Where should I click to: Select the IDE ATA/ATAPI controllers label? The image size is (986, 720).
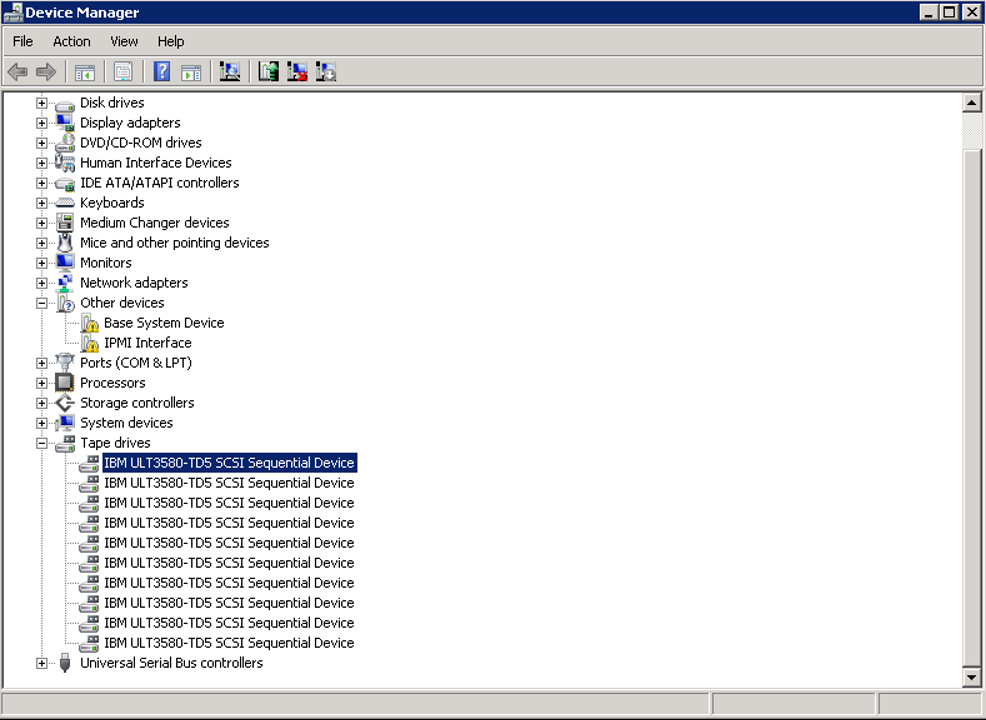(160, 183)
